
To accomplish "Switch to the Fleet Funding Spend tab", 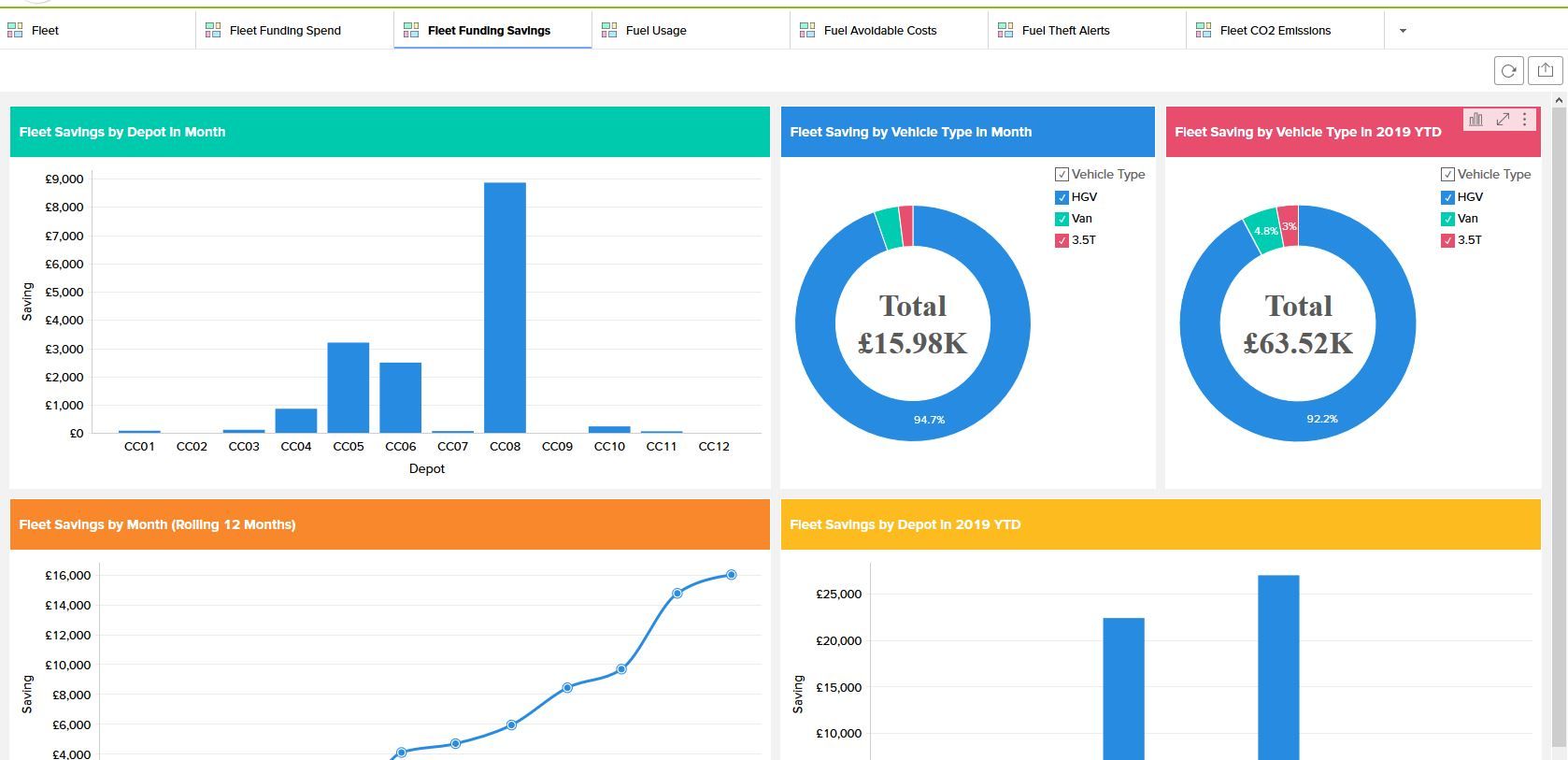I will pyautogui.click(x=285, y=31).
